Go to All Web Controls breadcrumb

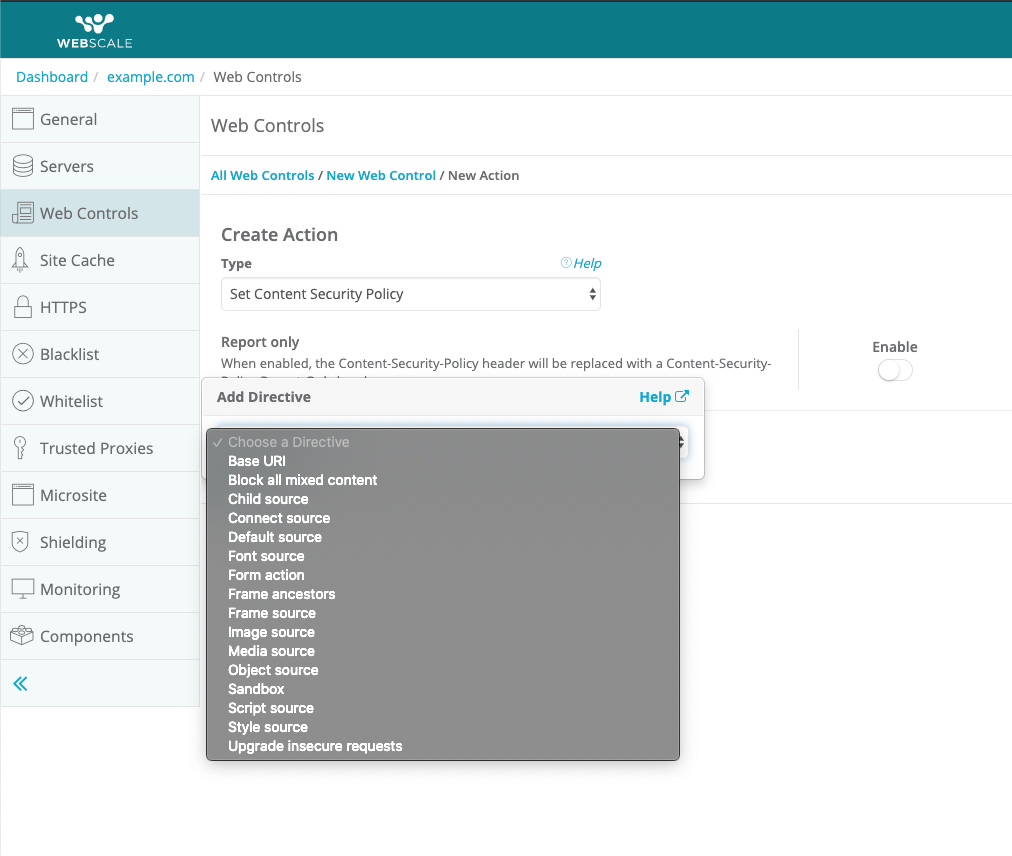[x=262, y=175]
